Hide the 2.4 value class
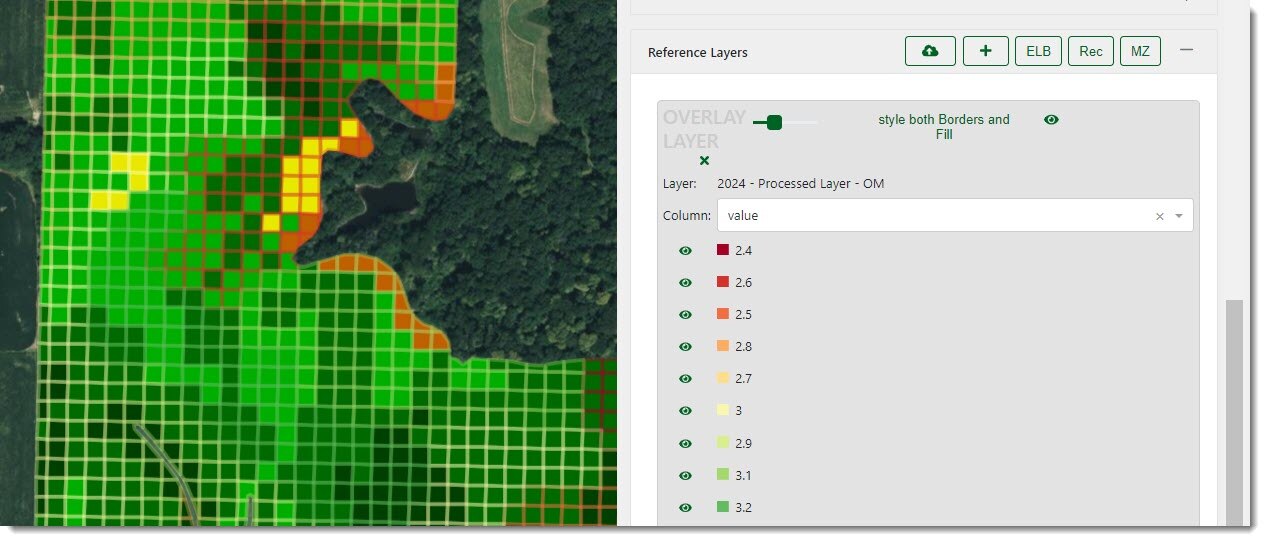This screenshot has height=541, width=1265. (685, 251)
